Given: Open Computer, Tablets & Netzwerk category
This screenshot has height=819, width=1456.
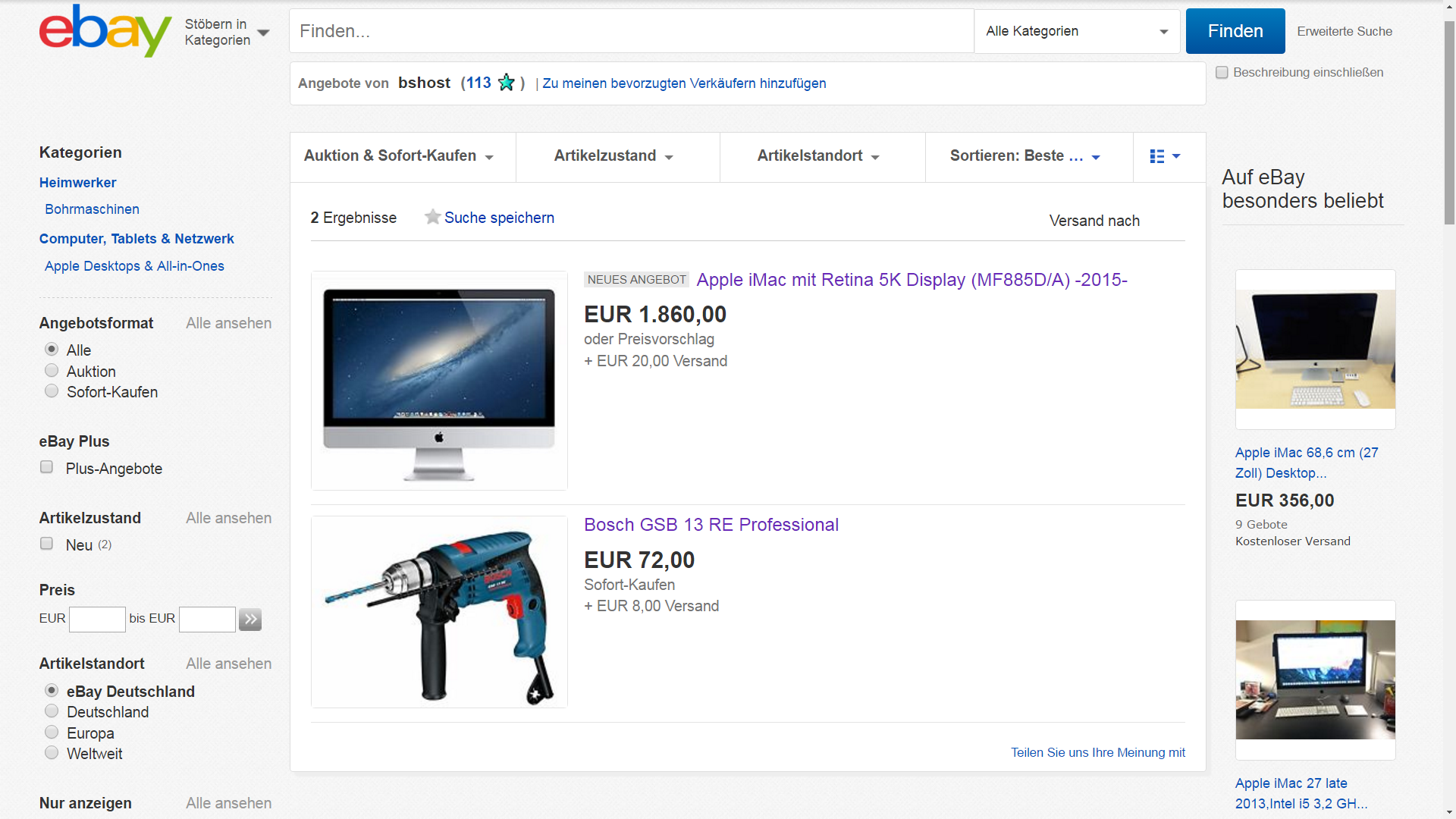Looking at the screenshot, I should [136, 239].
